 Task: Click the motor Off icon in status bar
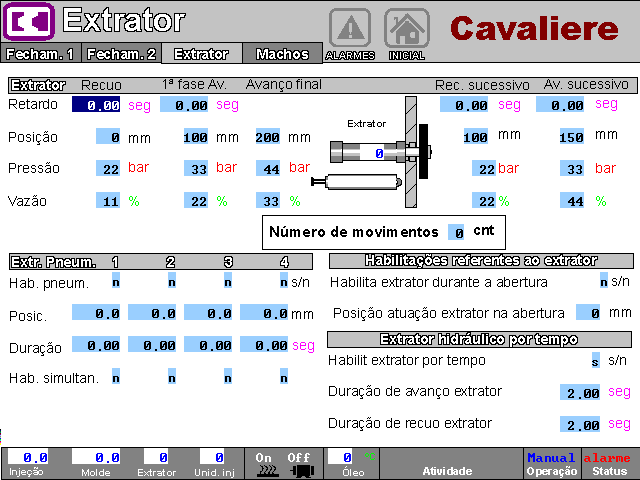pos(298,464)
